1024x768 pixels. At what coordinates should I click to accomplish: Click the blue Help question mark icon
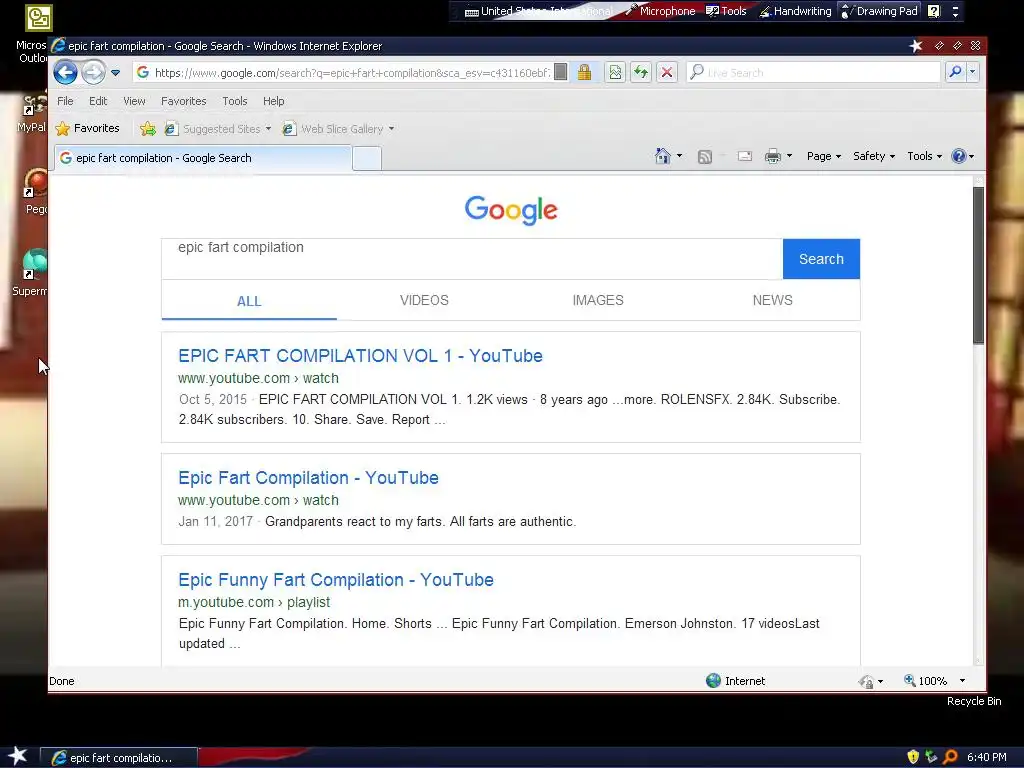959,156
